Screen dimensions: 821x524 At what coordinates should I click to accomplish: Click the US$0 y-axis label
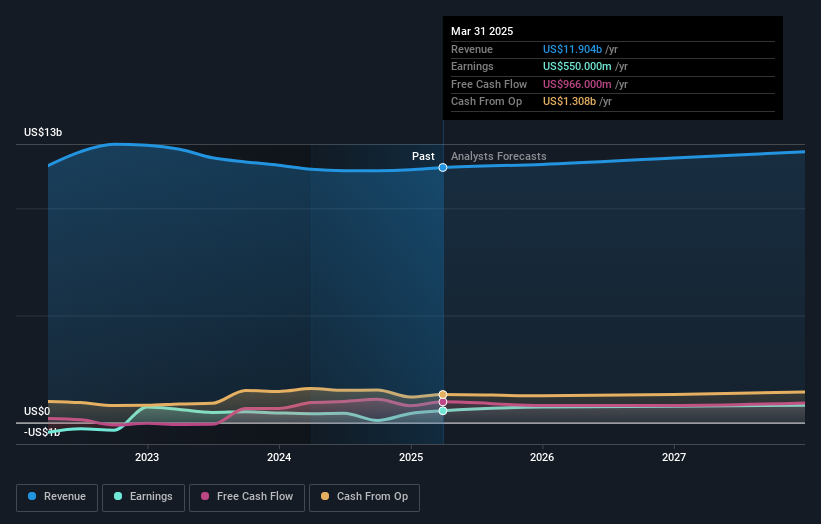(x=37, y=411)
